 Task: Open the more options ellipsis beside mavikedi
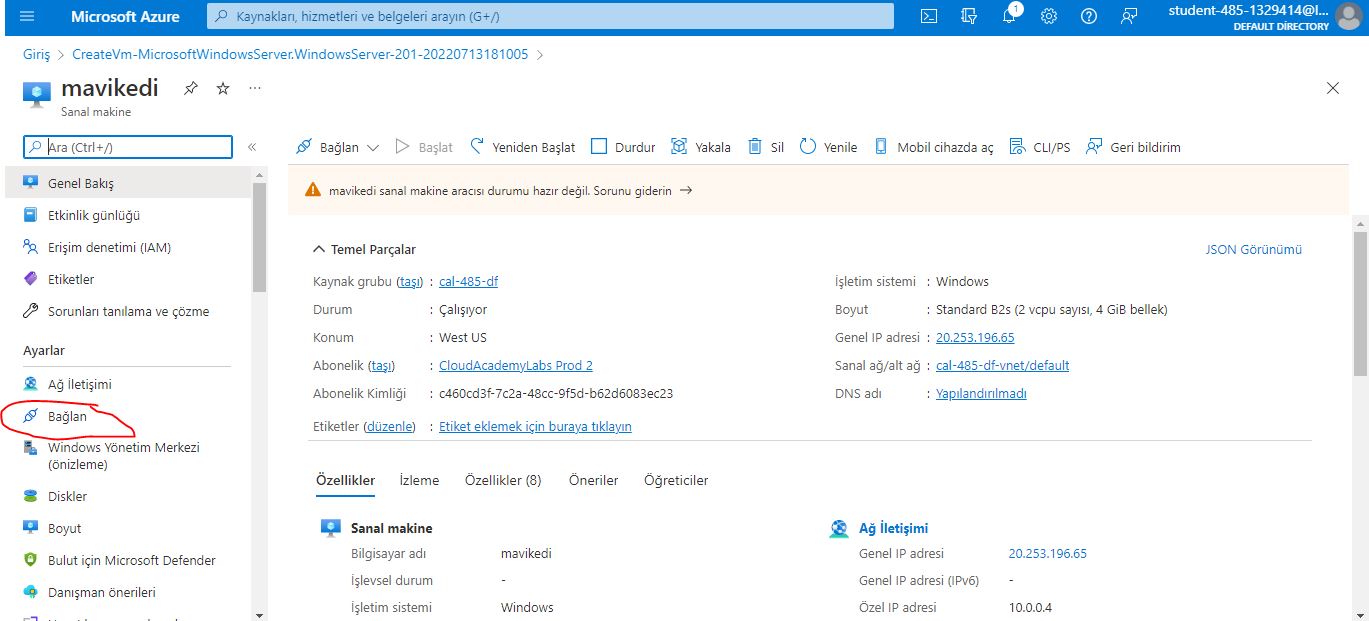(x=255, y=88)
